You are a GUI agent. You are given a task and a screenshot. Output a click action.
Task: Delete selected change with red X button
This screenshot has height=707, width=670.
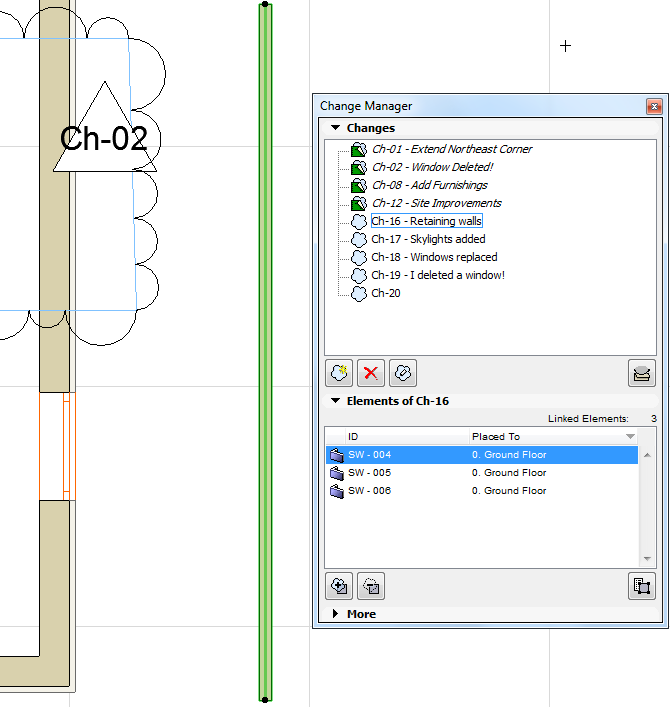[371, 373]
